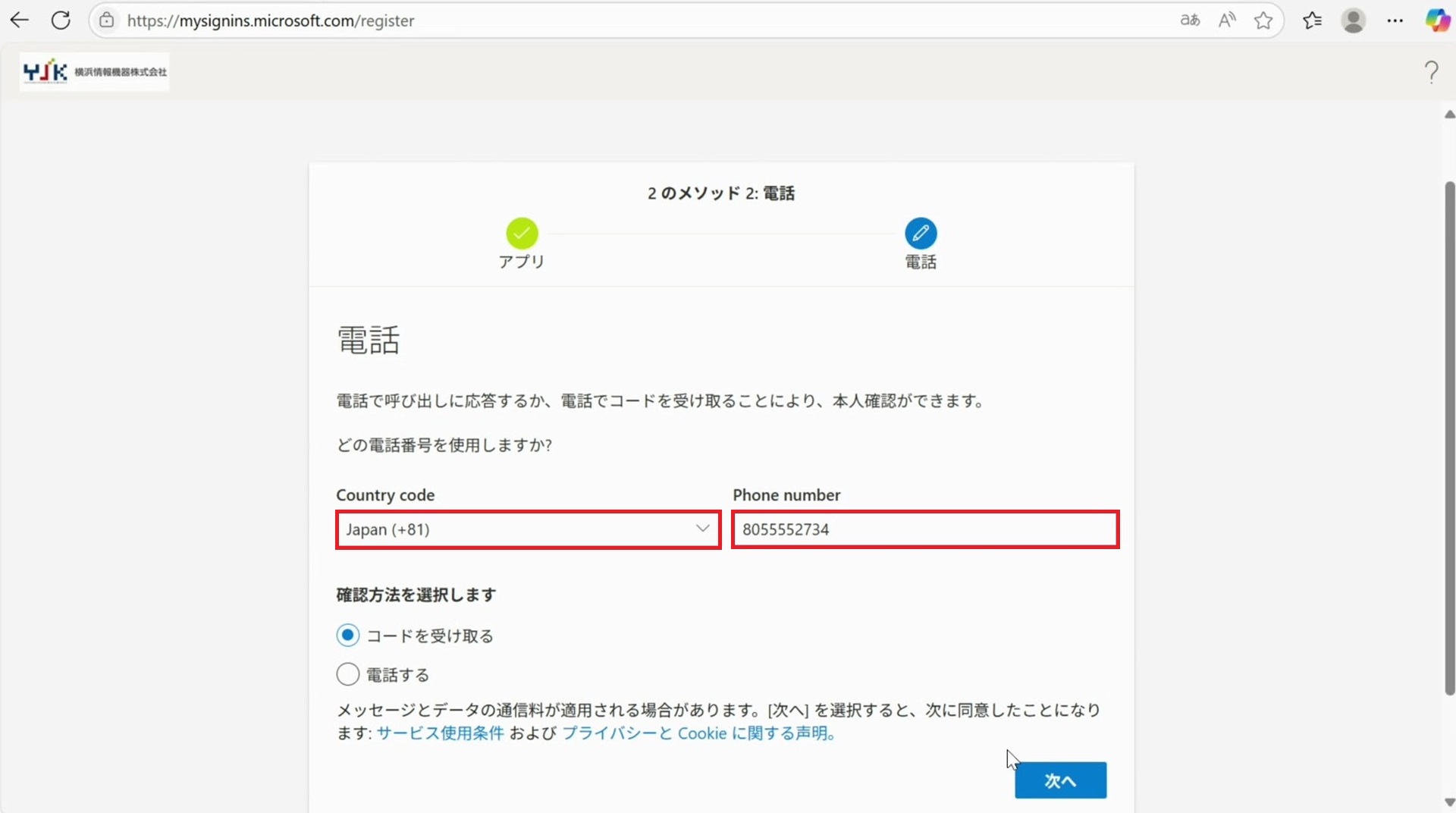Click the site info lock icon
The width and height of the screenshot is (1456, 813).
107,20
